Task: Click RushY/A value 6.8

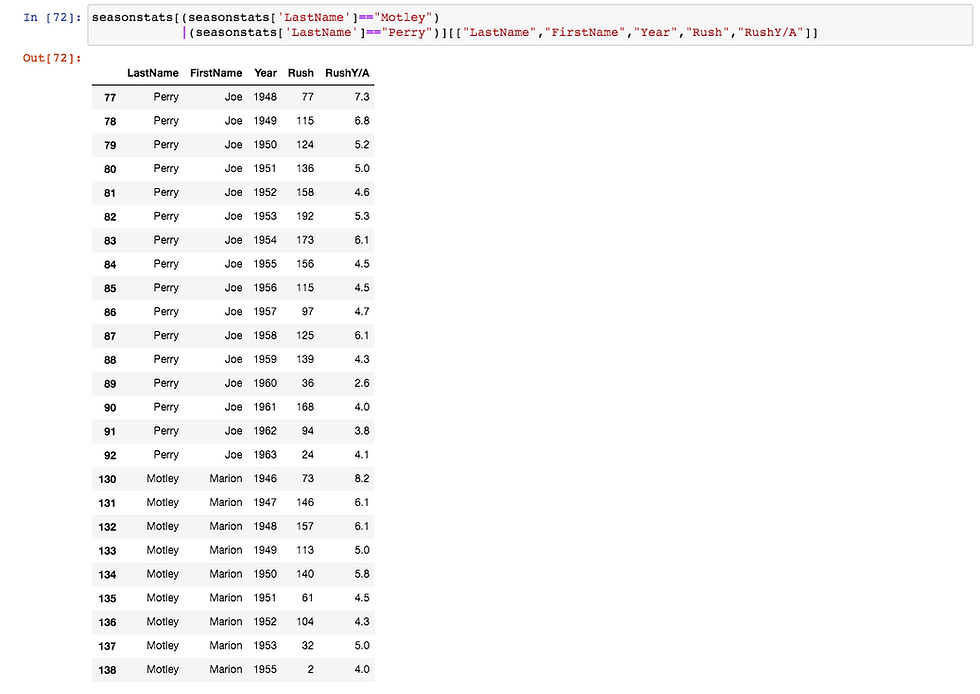Action: [362, 121]
